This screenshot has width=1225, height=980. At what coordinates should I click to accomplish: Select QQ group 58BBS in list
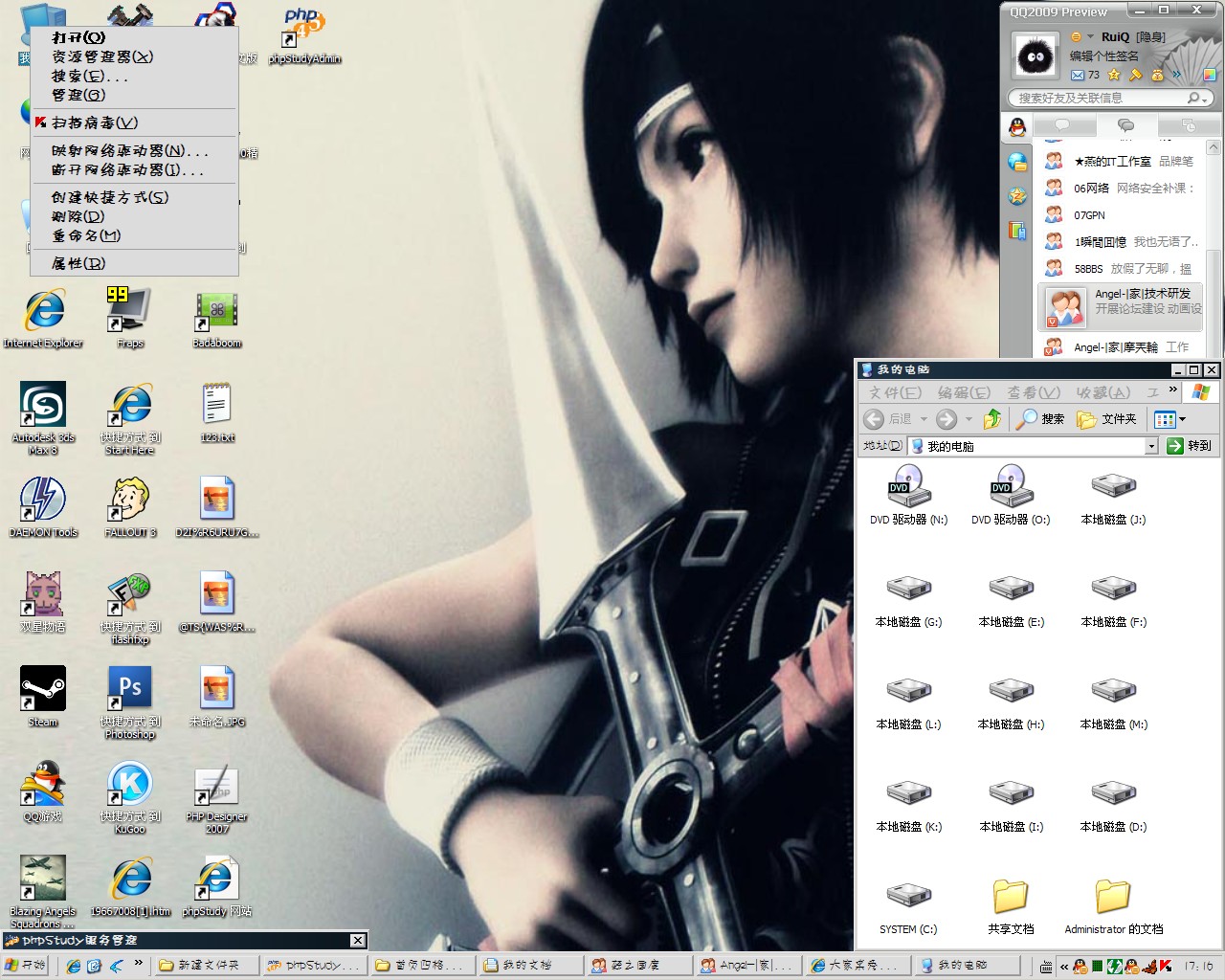tap(1120, 269)
